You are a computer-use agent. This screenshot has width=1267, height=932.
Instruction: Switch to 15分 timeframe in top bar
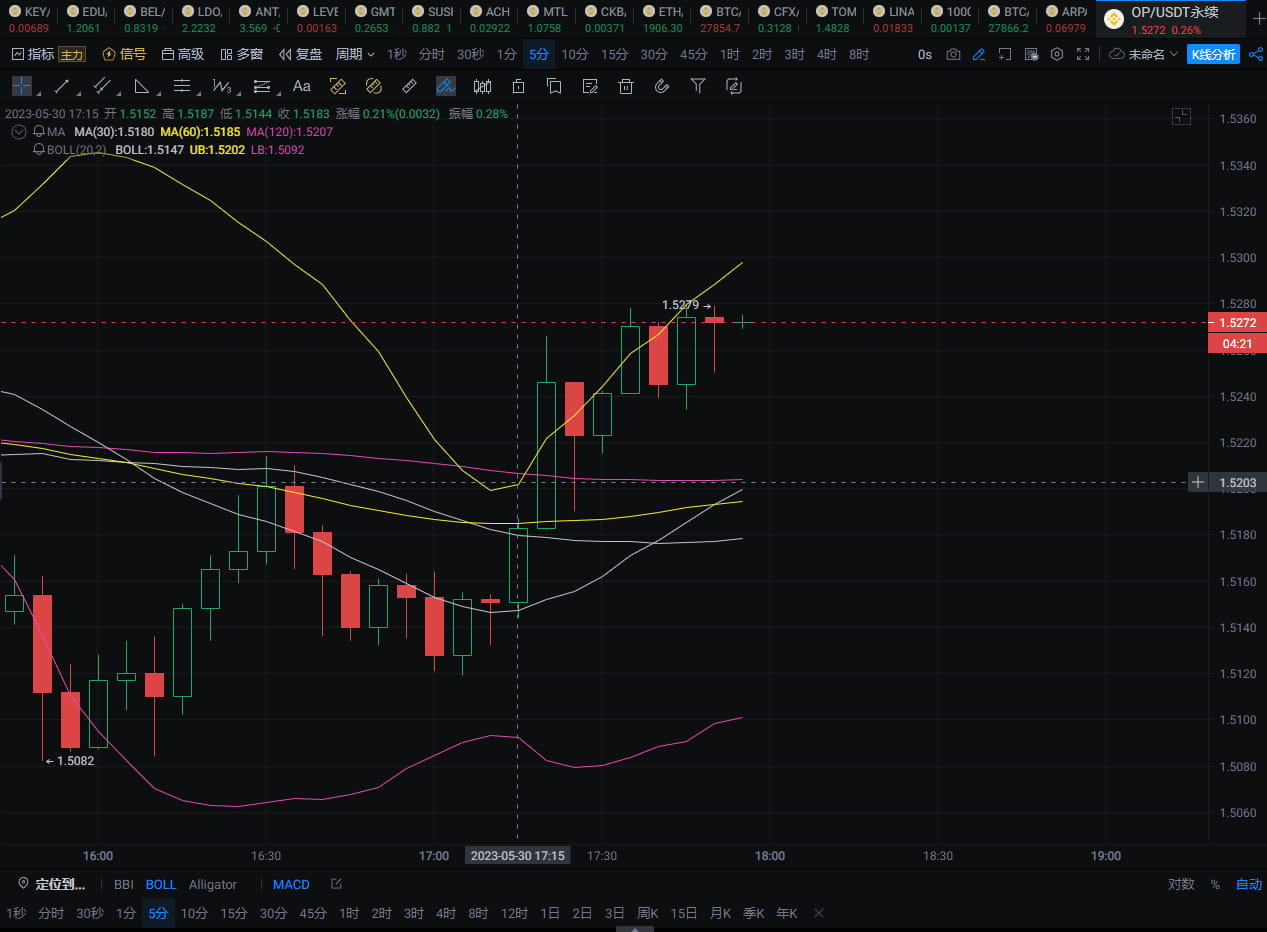pyautogui.click(x=614, y=54)
